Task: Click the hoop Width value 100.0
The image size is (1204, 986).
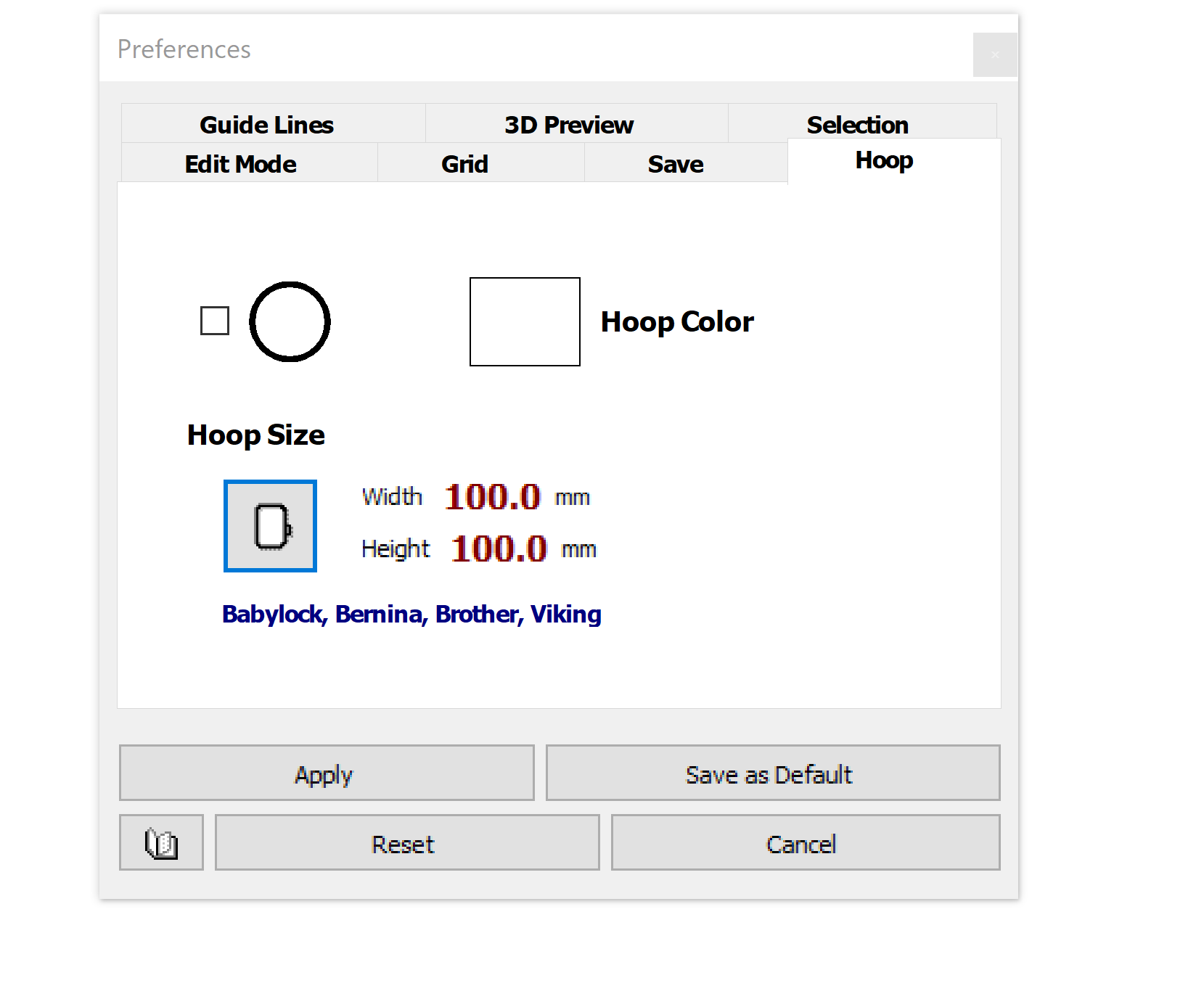Action: pos(492,497)
